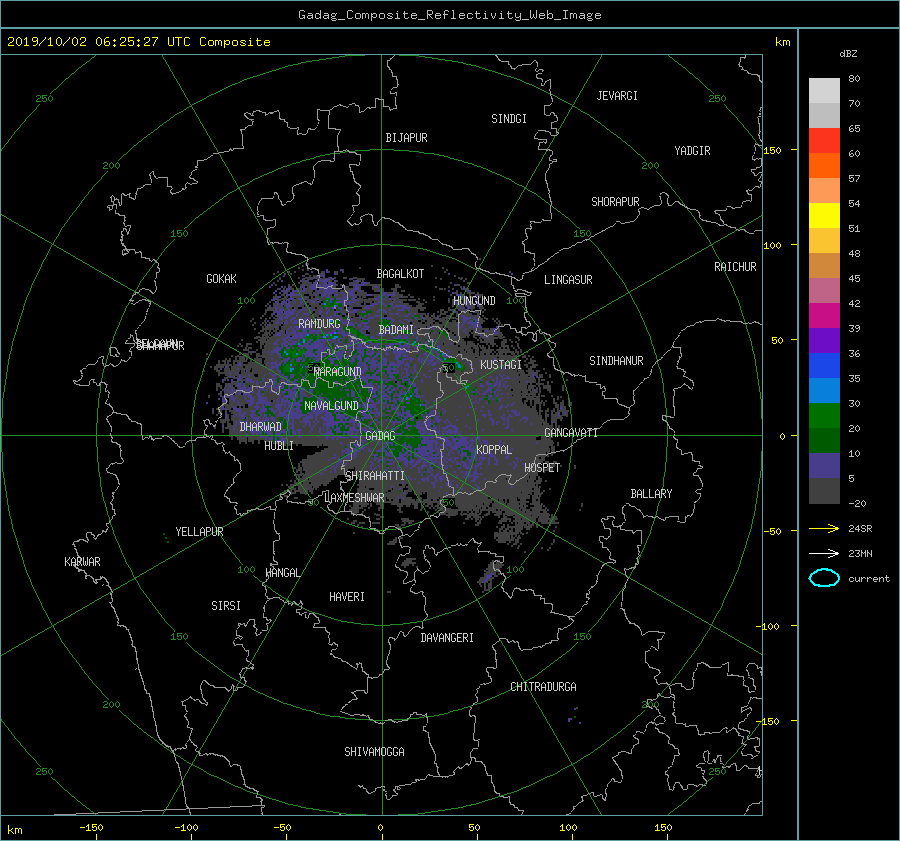
Task: Click the SINDHANUR city label
Action: pos(616,361)
